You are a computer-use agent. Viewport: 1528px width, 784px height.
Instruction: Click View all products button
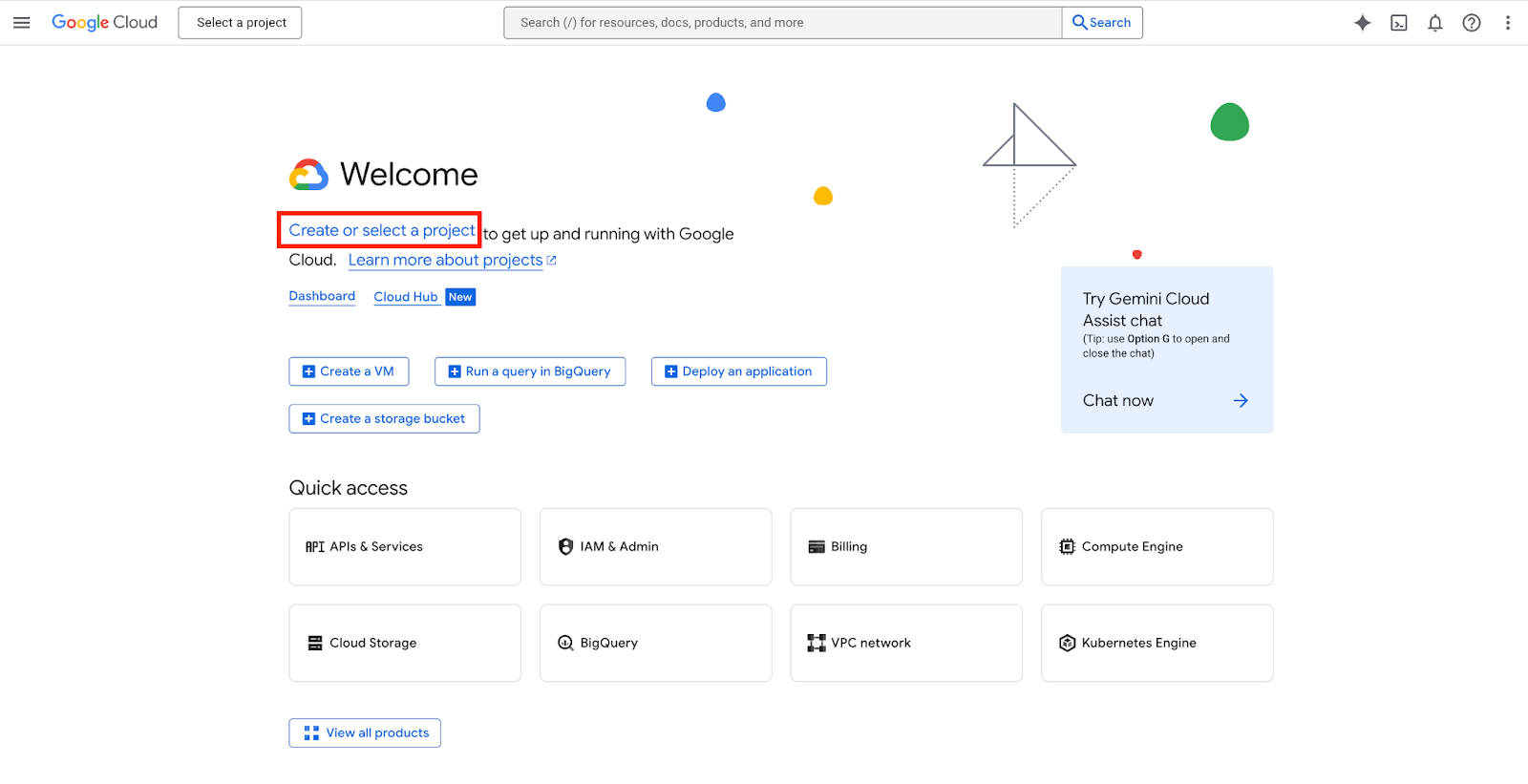(x=365, y=732)
